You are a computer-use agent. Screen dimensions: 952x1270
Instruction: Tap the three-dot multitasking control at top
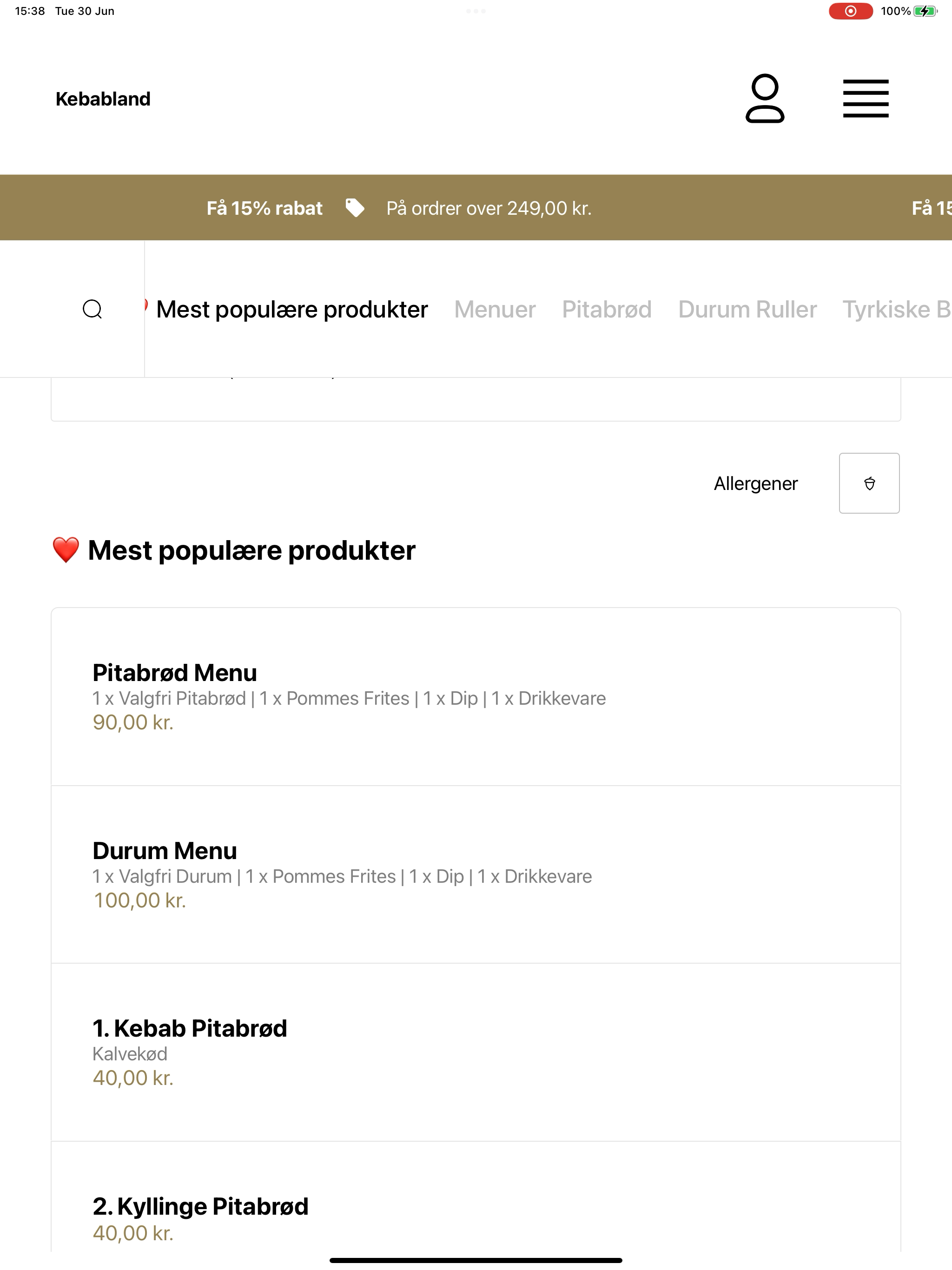476,11
